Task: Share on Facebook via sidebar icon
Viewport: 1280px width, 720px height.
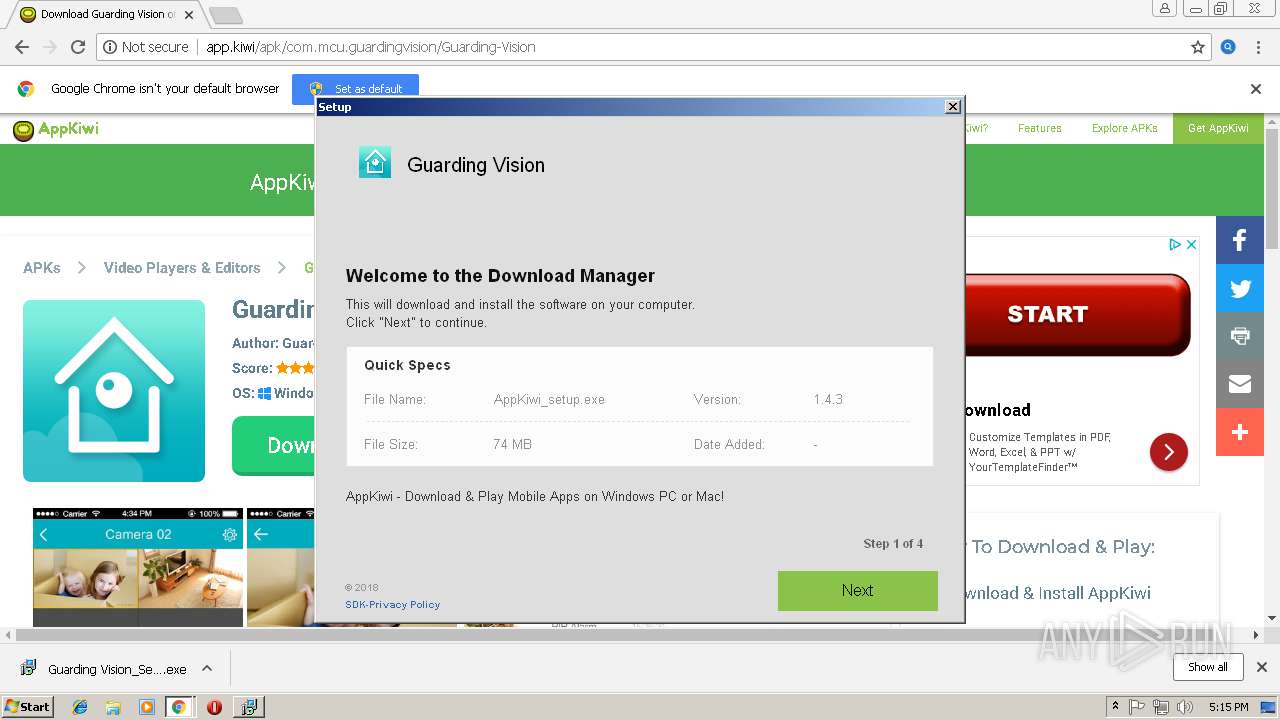Action: click(1240, 240)
